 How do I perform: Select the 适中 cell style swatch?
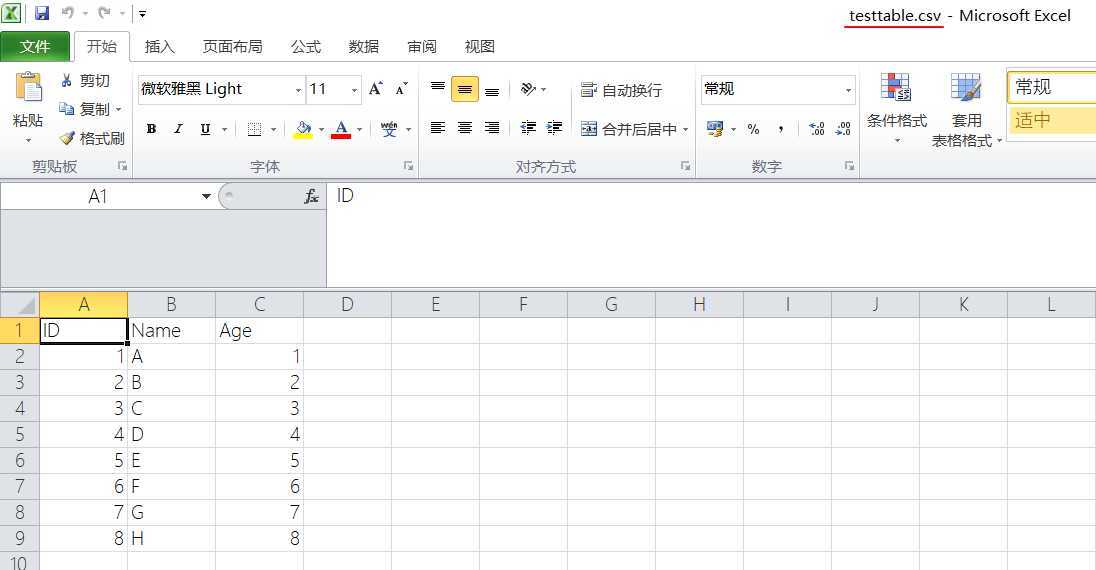tap(1051, 120)
